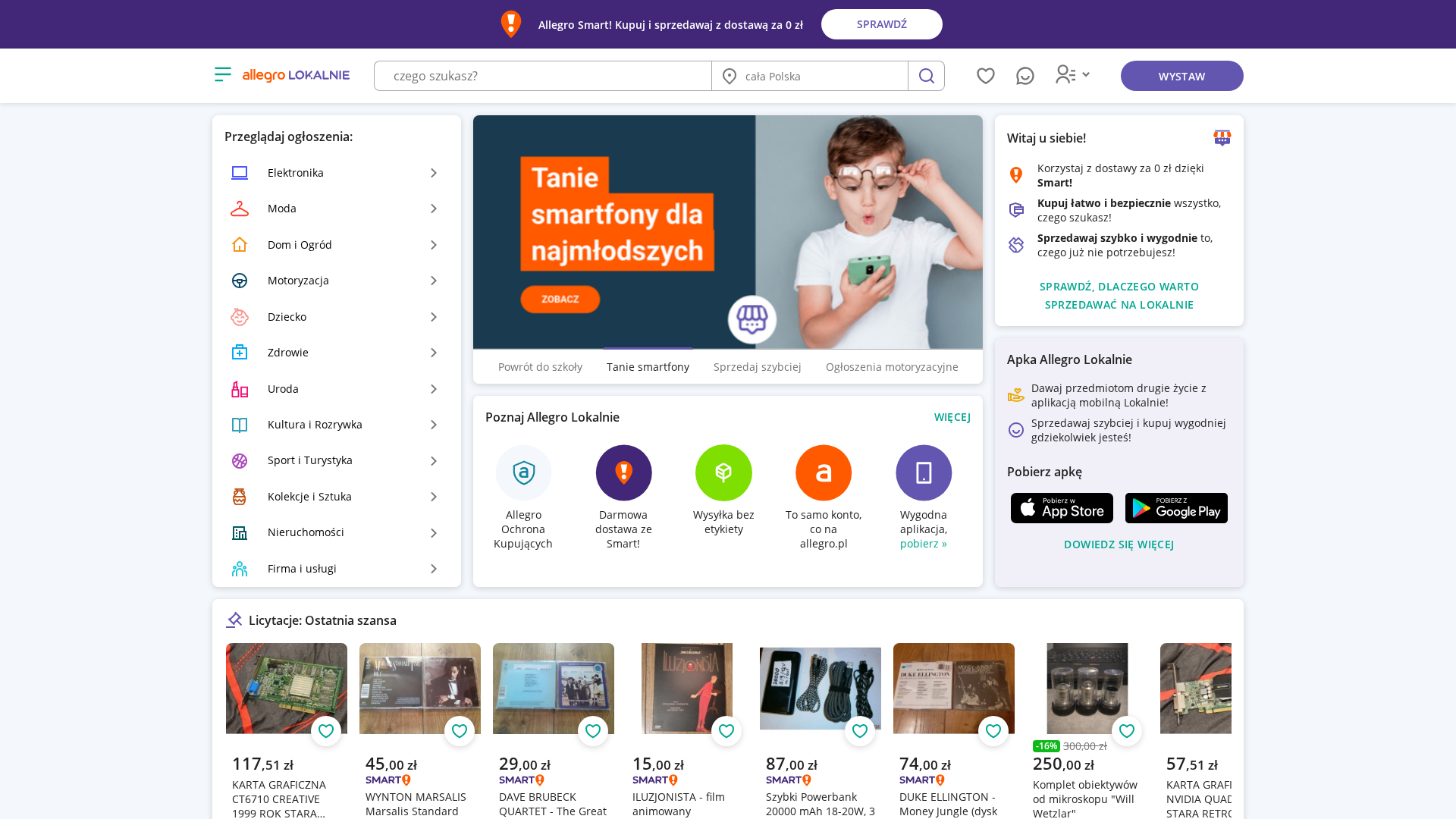Viewport: 1456px width, 819px height.
Task: Open the hamburger menu icon
Action: point(222,74)
